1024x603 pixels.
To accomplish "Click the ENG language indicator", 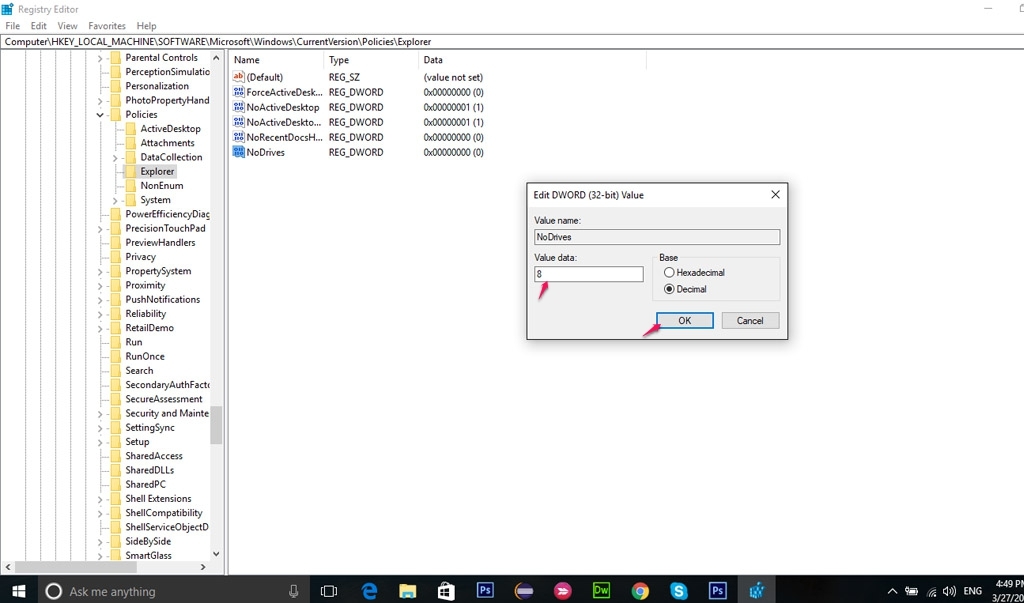I will tap(972, 591).
